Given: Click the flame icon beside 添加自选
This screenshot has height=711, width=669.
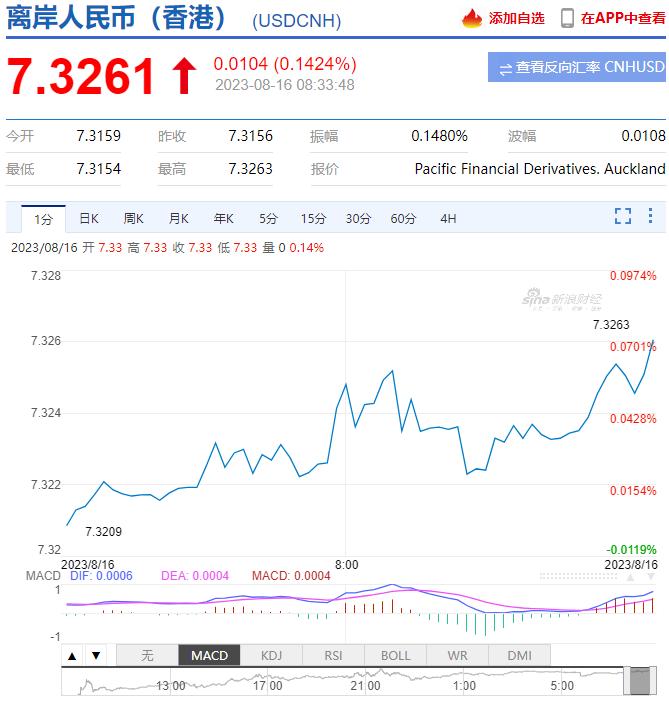Looking at the screenshot, I should (472, 18).
